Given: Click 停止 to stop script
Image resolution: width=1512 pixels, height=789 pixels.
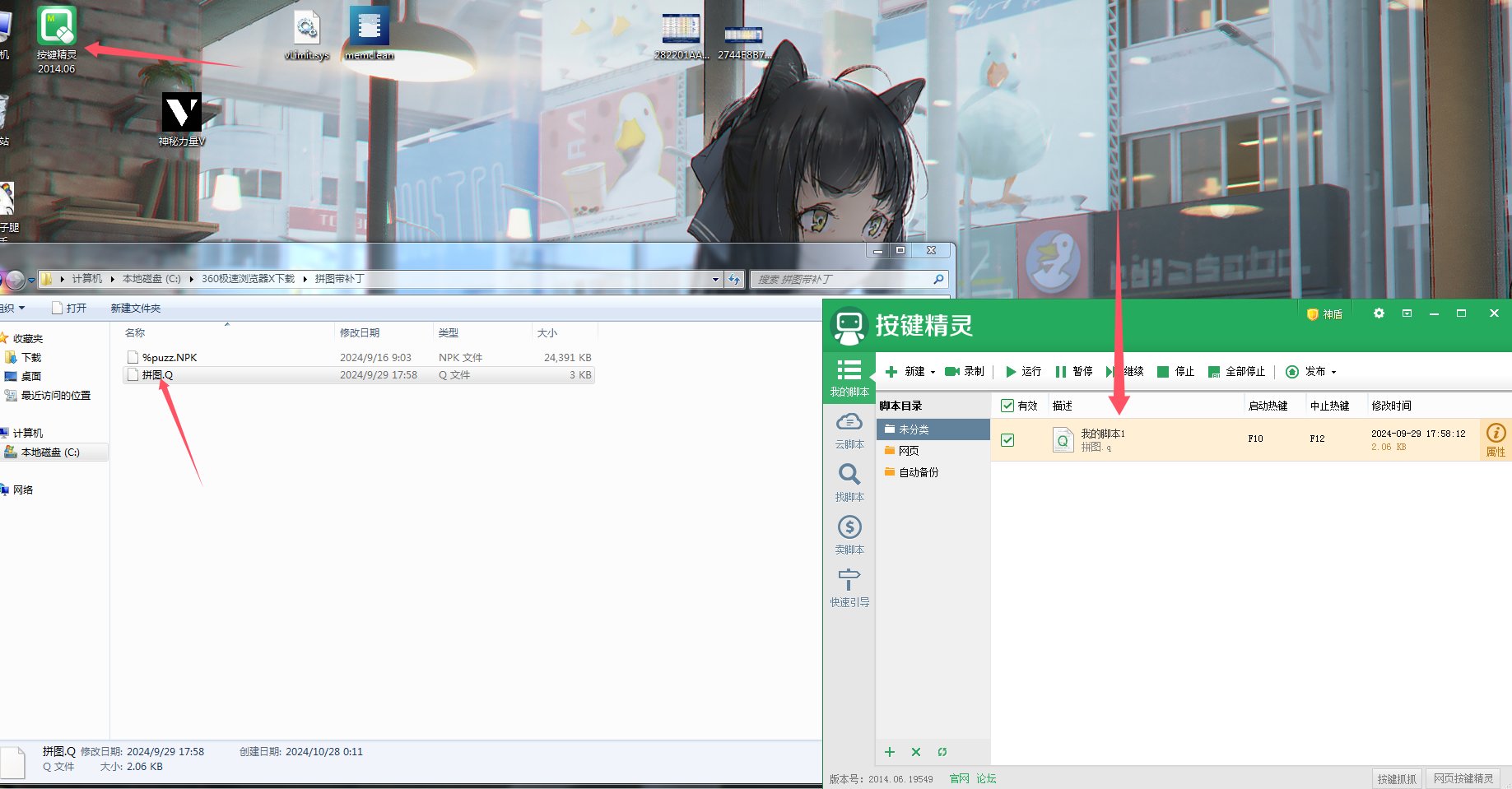Looking at the screenshot, I should [x=1175, y=372].
